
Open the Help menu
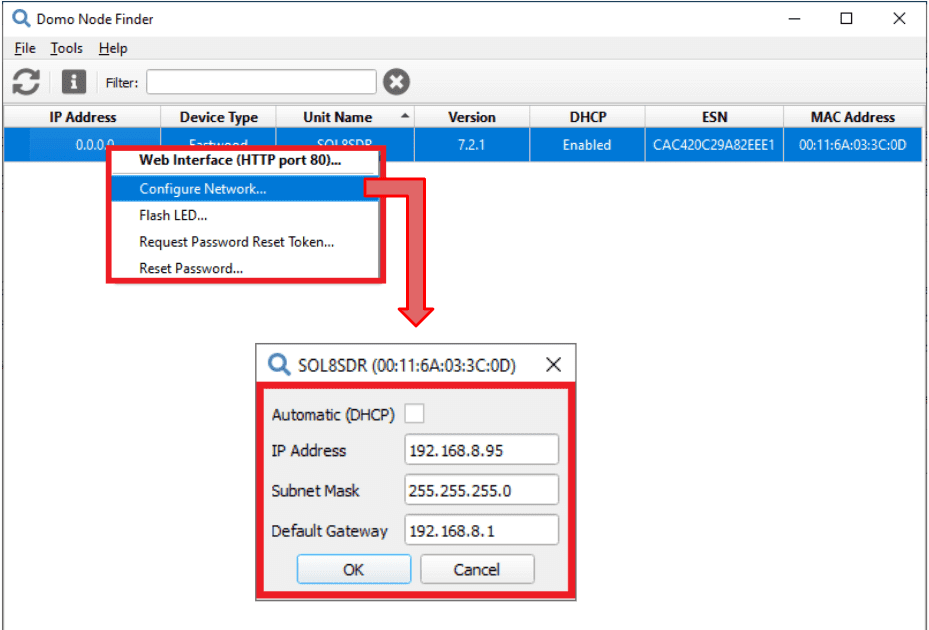[x=113, y=48]
